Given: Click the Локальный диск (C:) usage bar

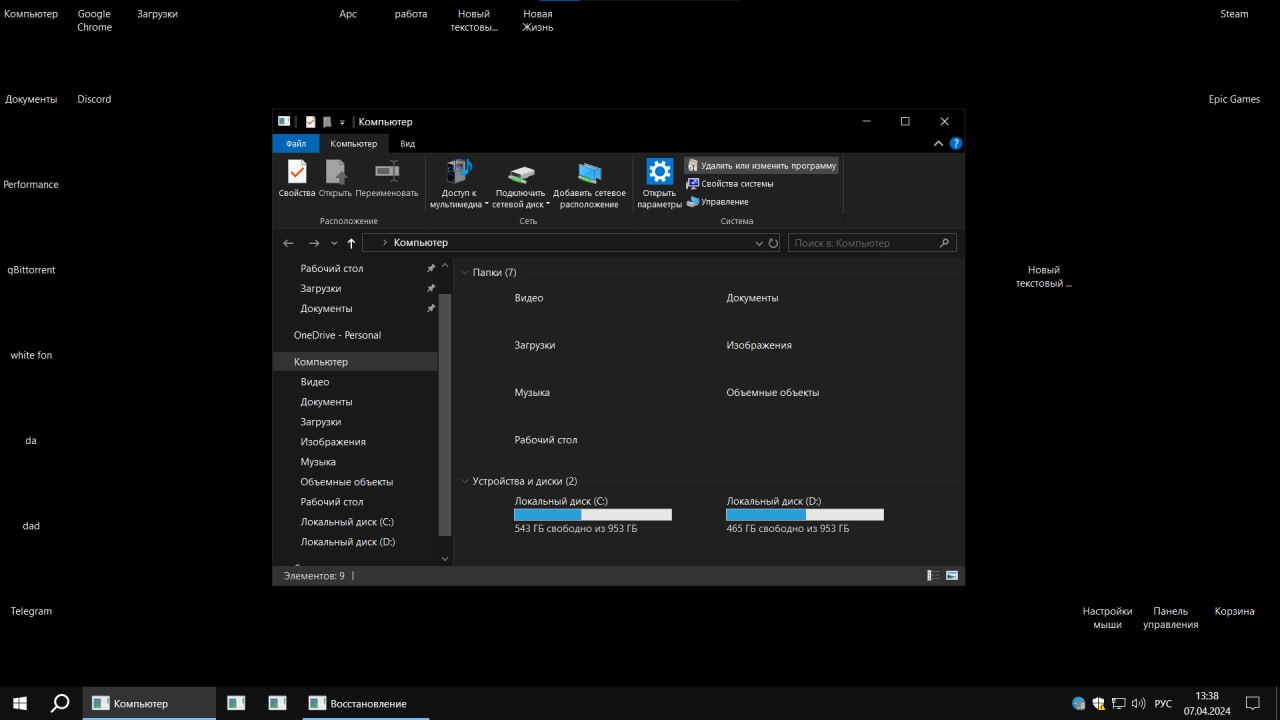Looking at the screenshot, I should click(x=593, y=514).
